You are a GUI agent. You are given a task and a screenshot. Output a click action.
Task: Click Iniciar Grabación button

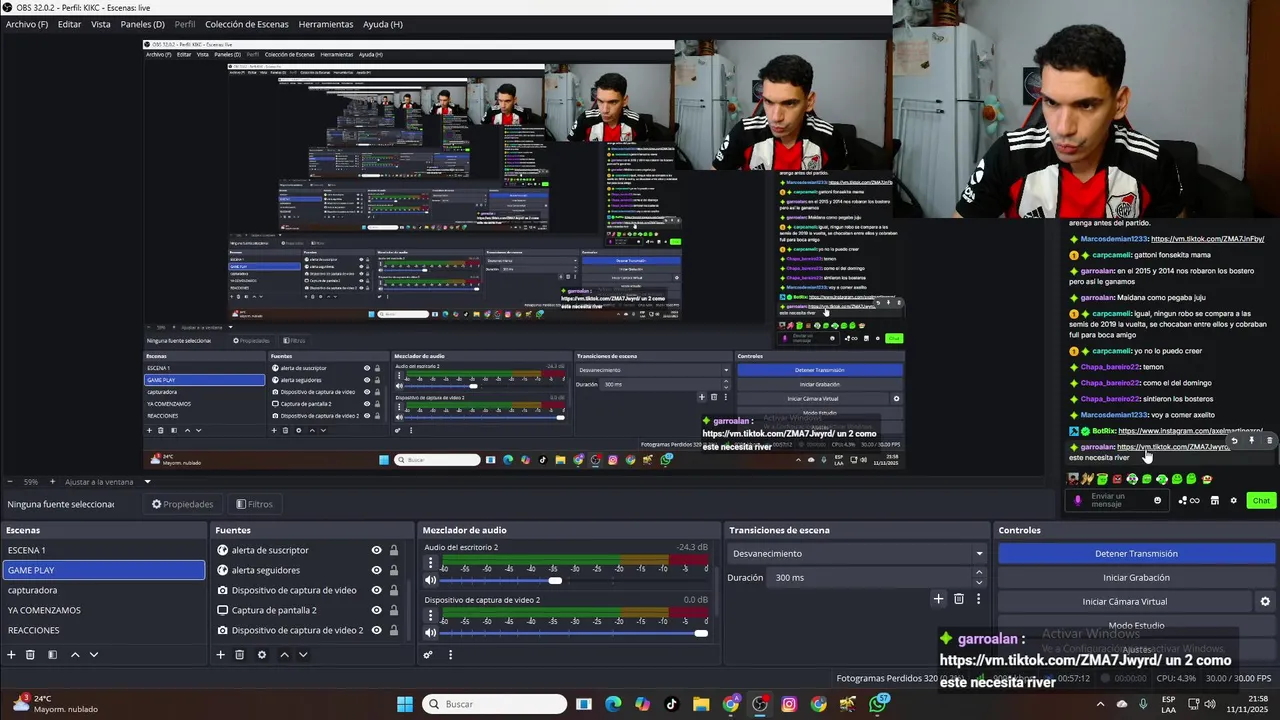[1136, 577]
